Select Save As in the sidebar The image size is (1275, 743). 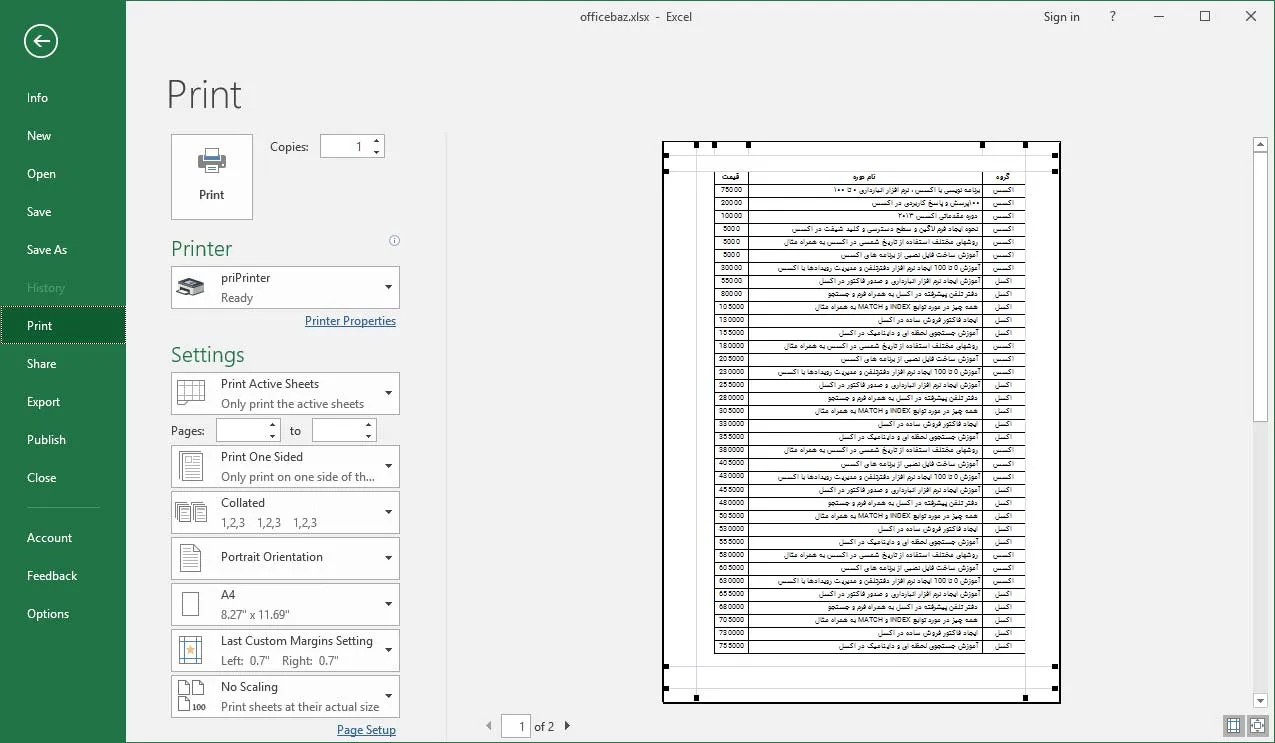pos(47,250)
